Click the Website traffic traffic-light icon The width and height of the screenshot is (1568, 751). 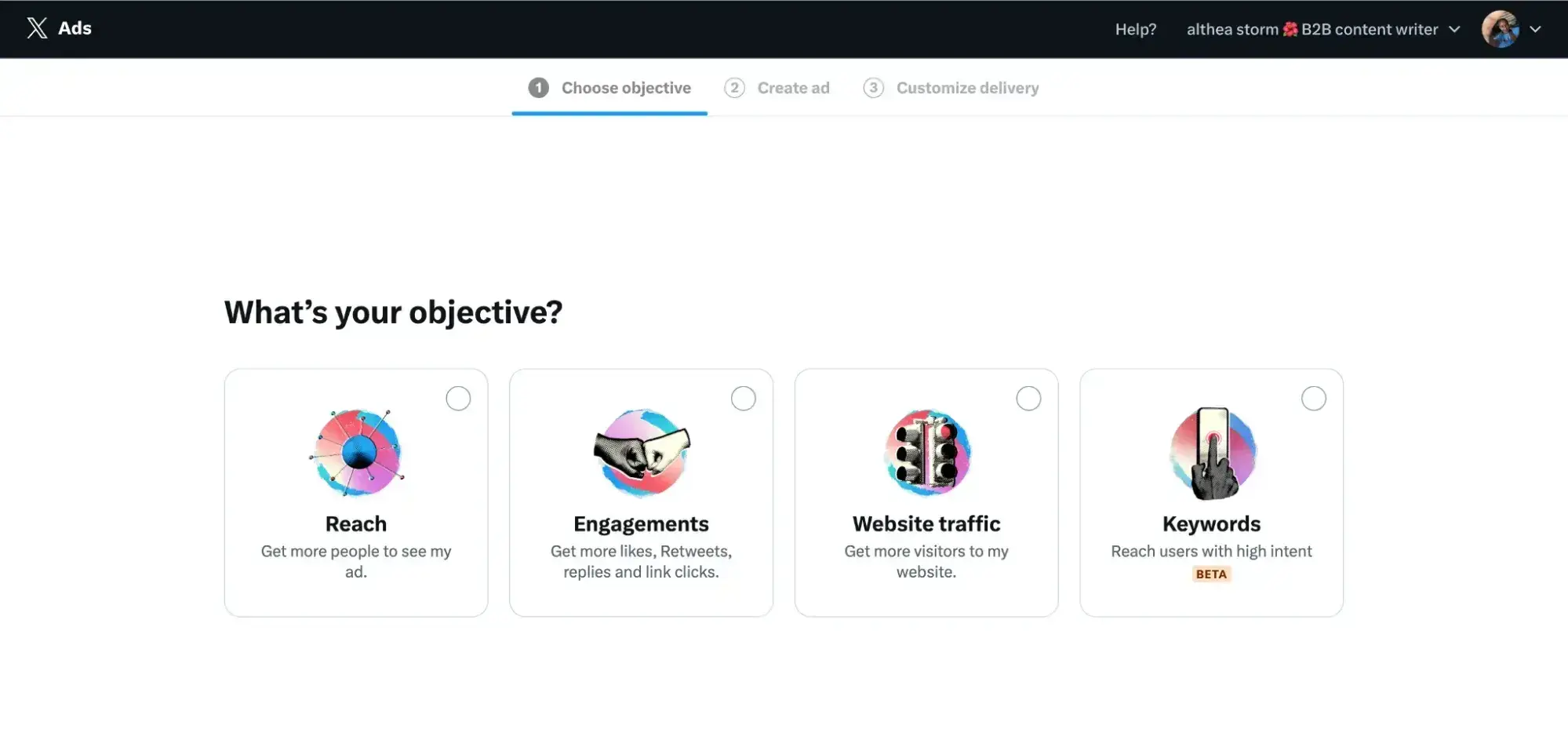(926, 453)
